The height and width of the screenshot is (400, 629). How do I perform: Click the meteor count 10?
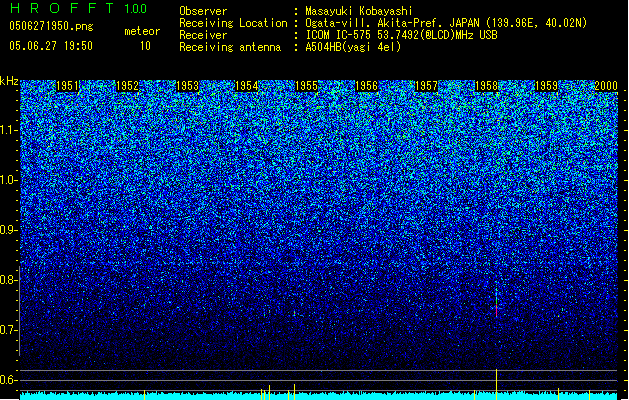145,46
